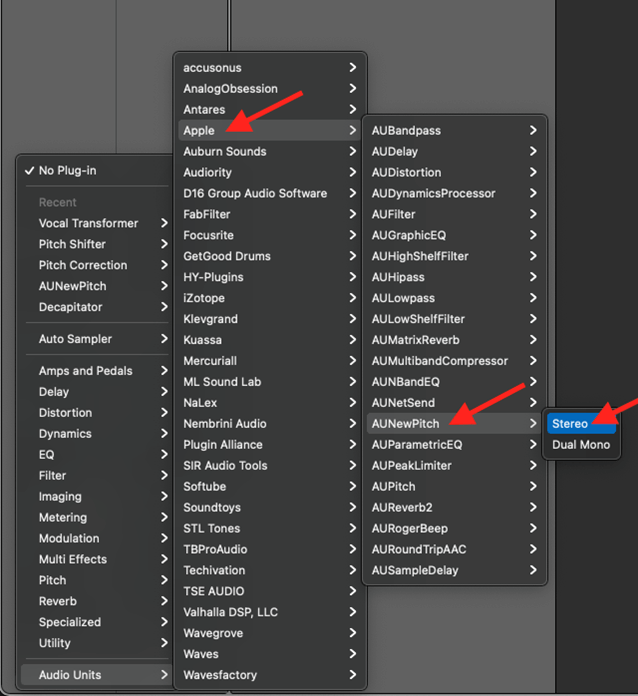Choose Dual Mono for AUNewPitch
638x696 pixels.
[580, 445]
